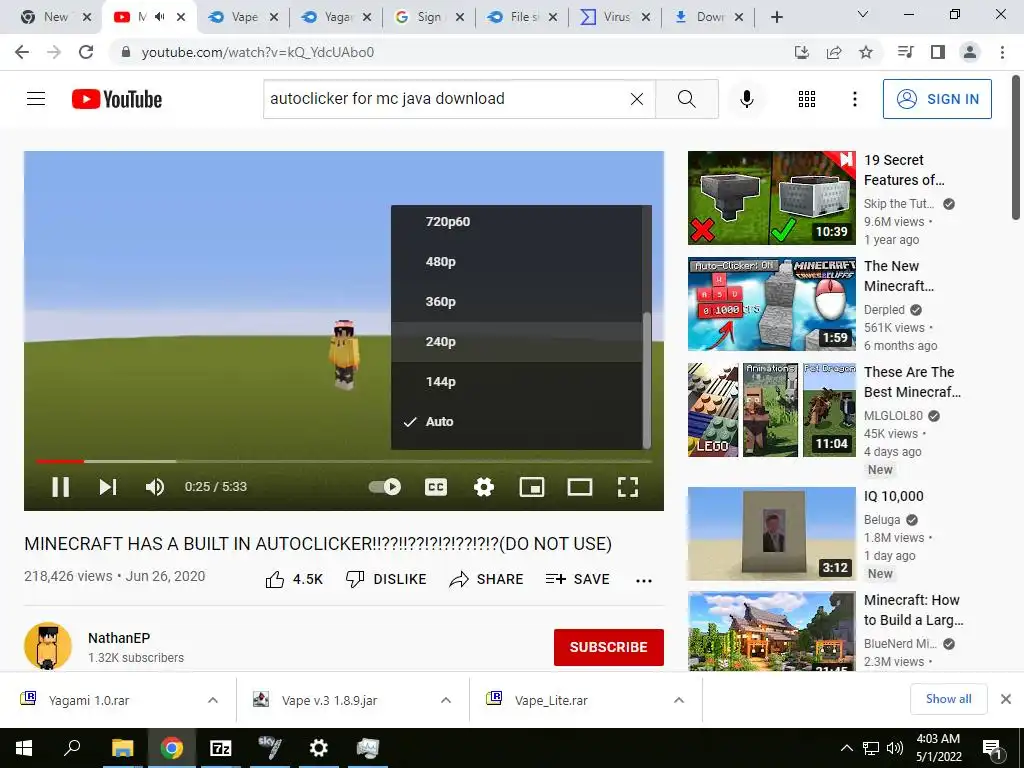Open 19 Secret Features video thumbnail

771,198
